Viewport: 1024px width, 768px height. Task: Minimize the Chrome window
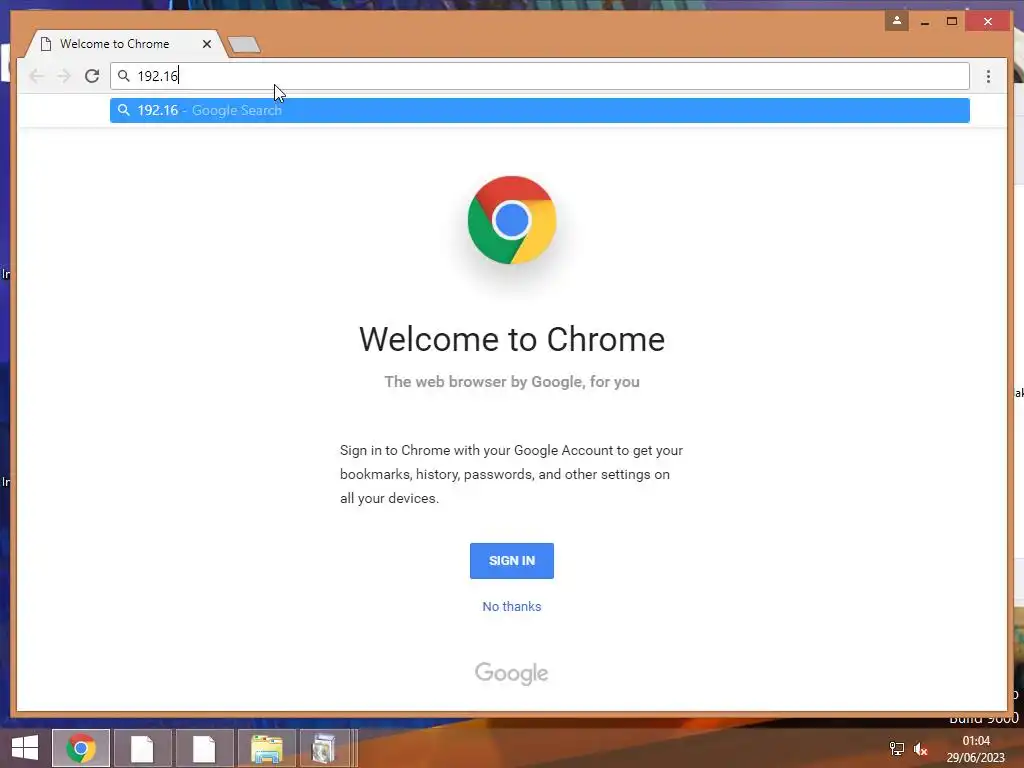coord(925,22)
